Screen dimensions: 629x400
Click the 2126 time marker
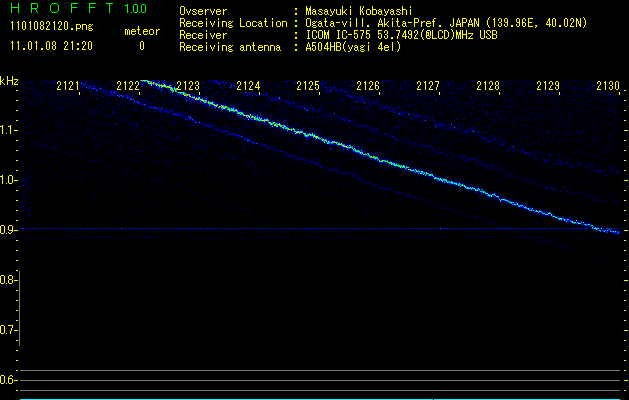point(368,86)
